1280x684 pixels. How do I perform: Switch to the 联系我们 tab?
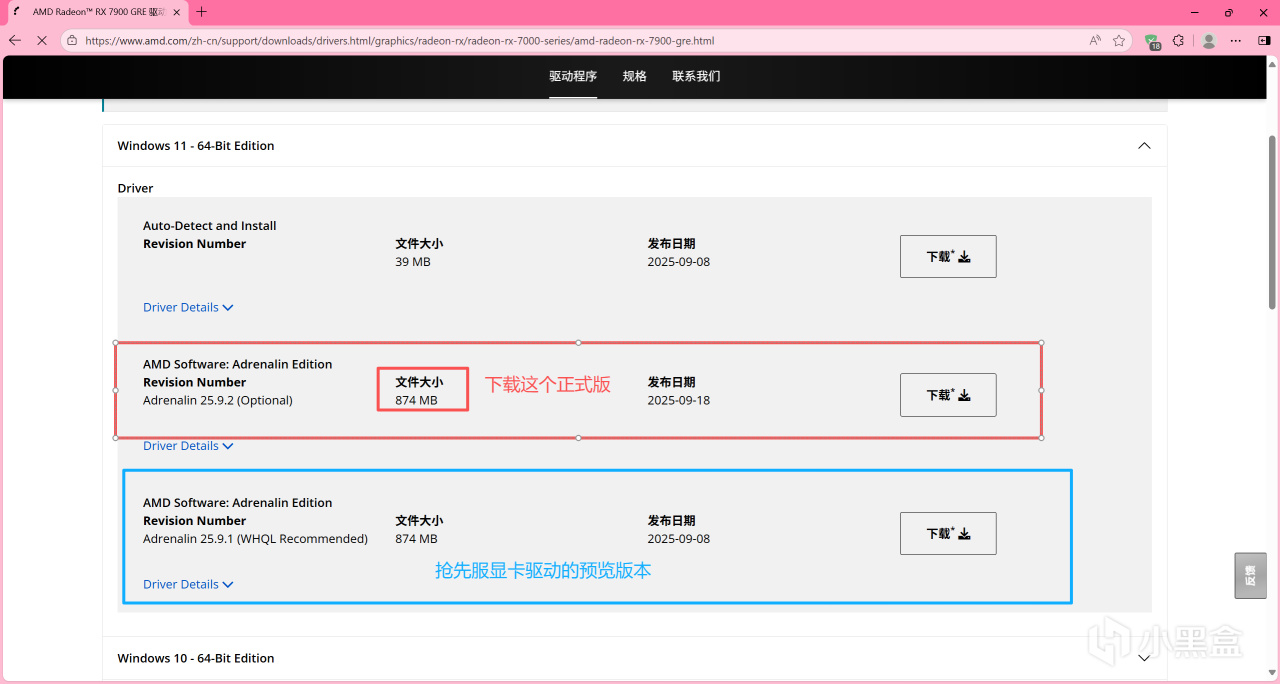696,76
